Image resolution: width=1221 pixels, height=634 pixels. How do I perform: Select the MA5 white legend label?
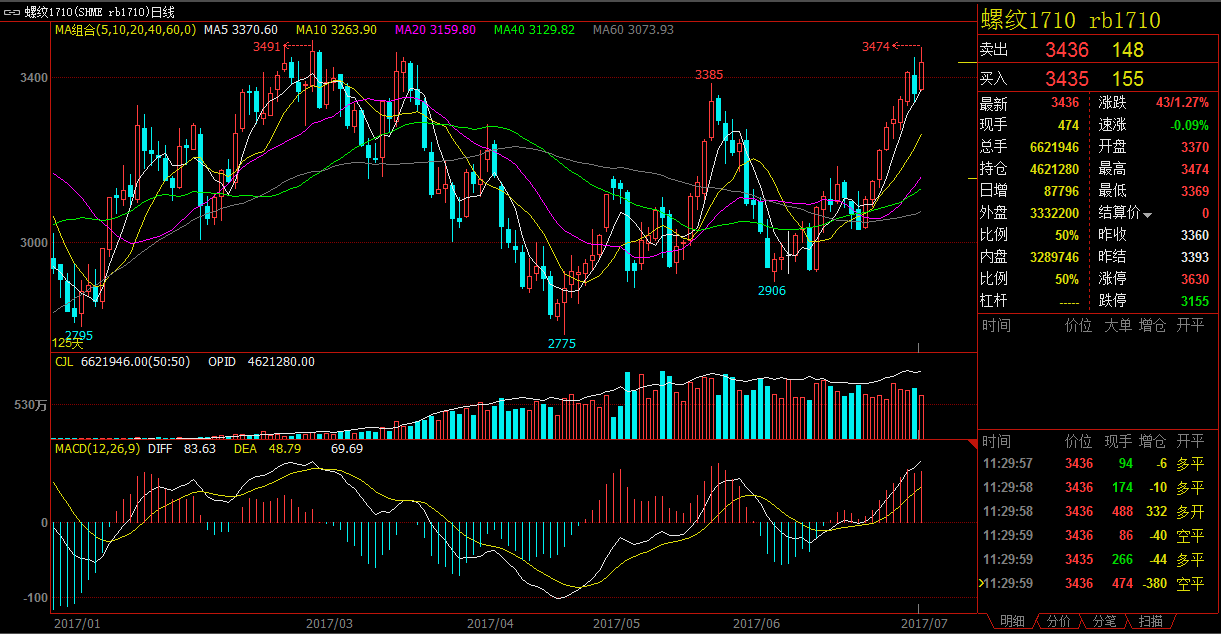point(240,30)
